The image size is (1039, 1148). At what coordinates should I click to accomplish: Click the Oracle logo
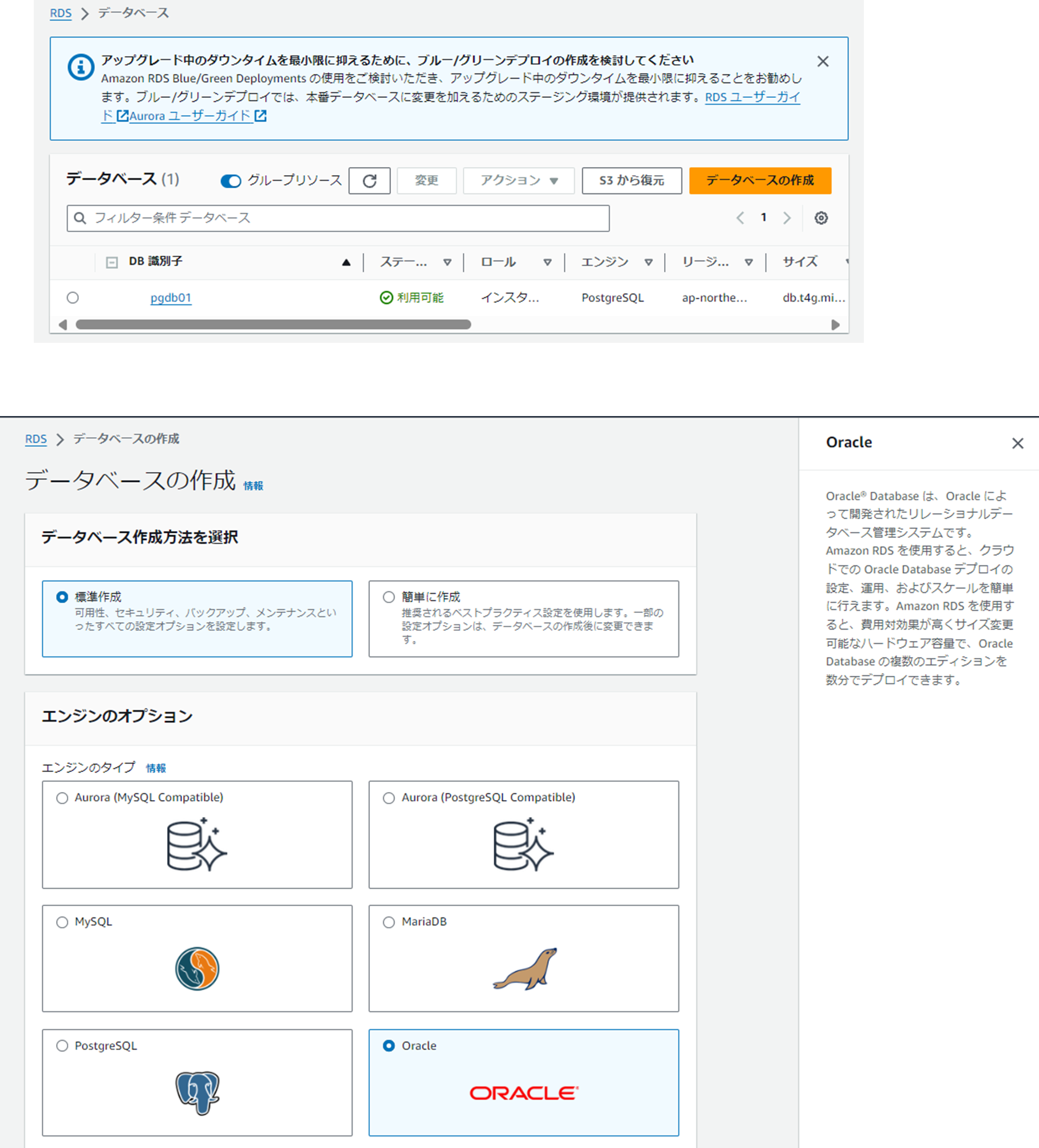coord(524,1093)
